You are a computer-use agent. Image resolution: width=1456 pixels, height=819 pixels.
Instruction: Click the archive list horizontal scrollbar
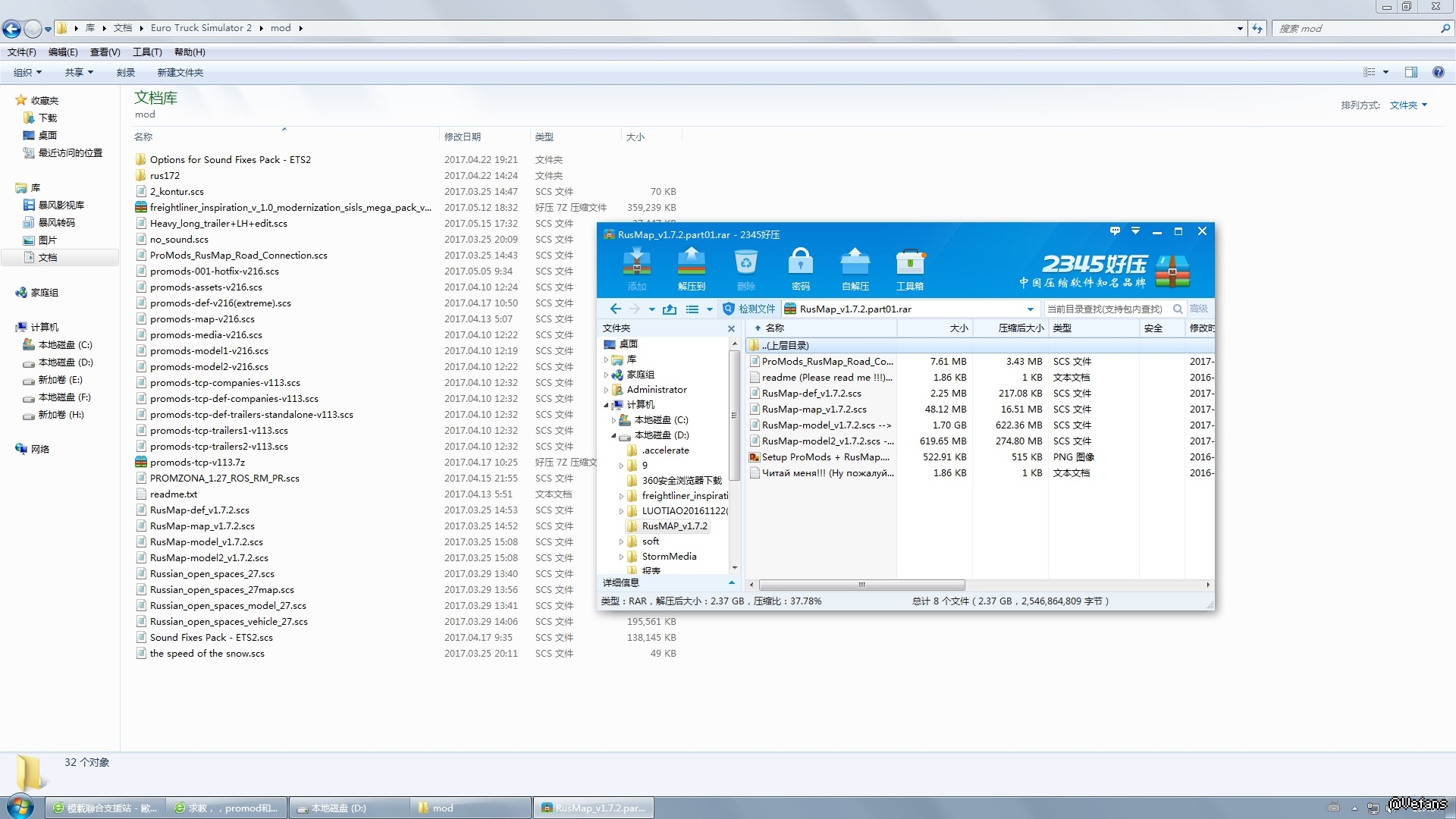pyautogui.click(x=861, y=585)
